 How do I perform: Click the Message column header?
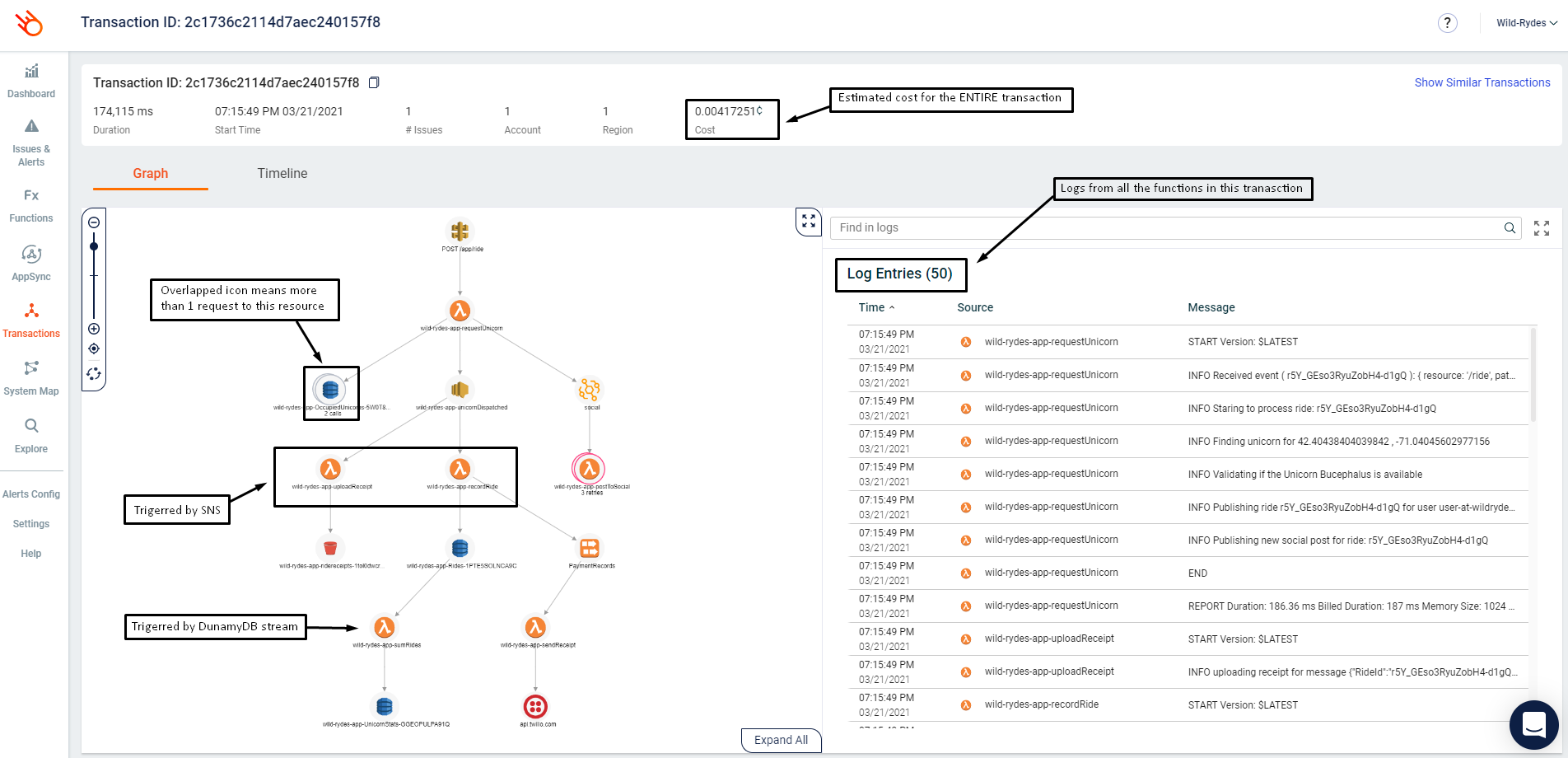point(1211,307)
